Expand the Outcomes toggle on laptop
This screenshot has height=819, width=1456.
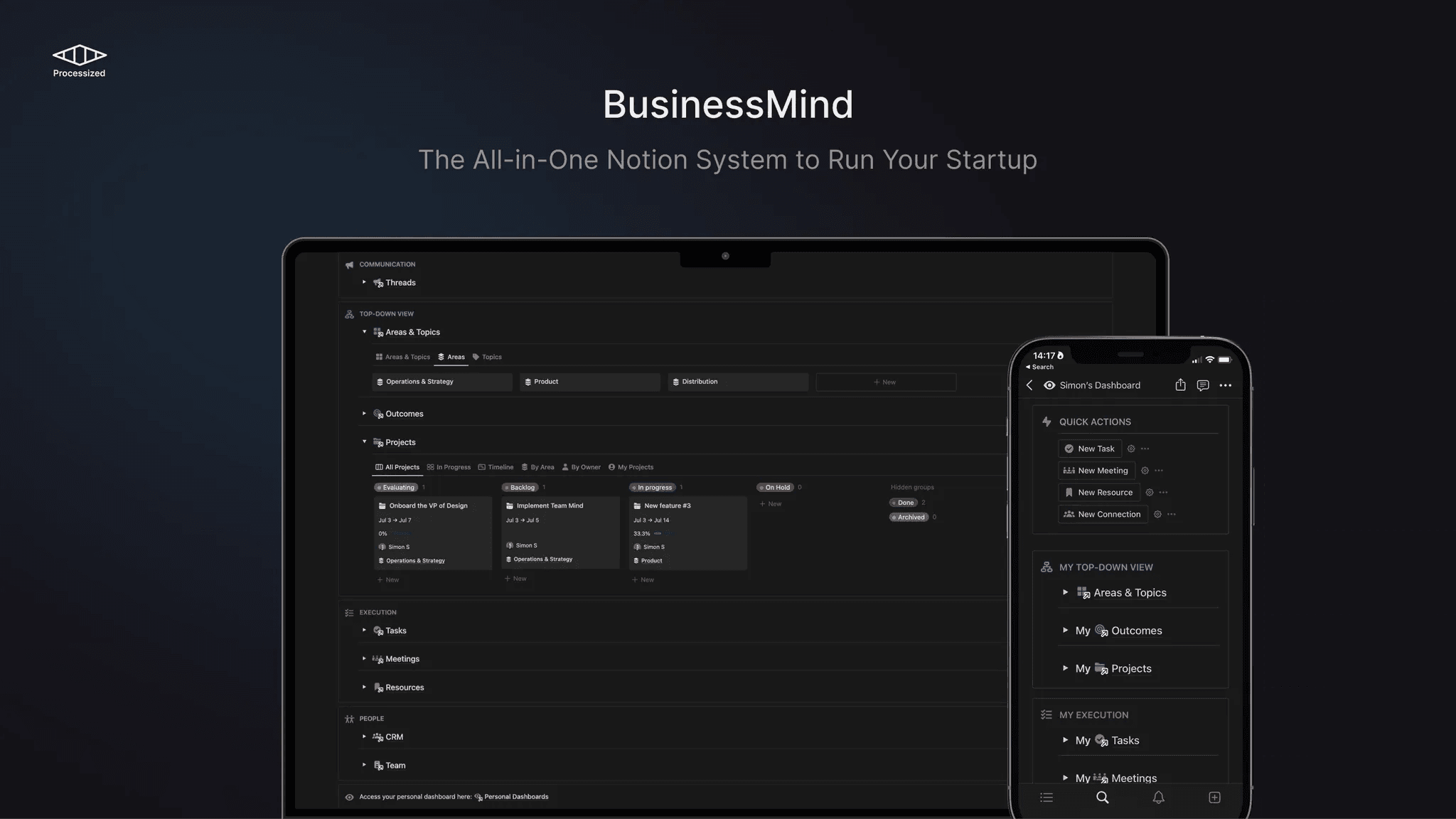[x=364, y=413]
